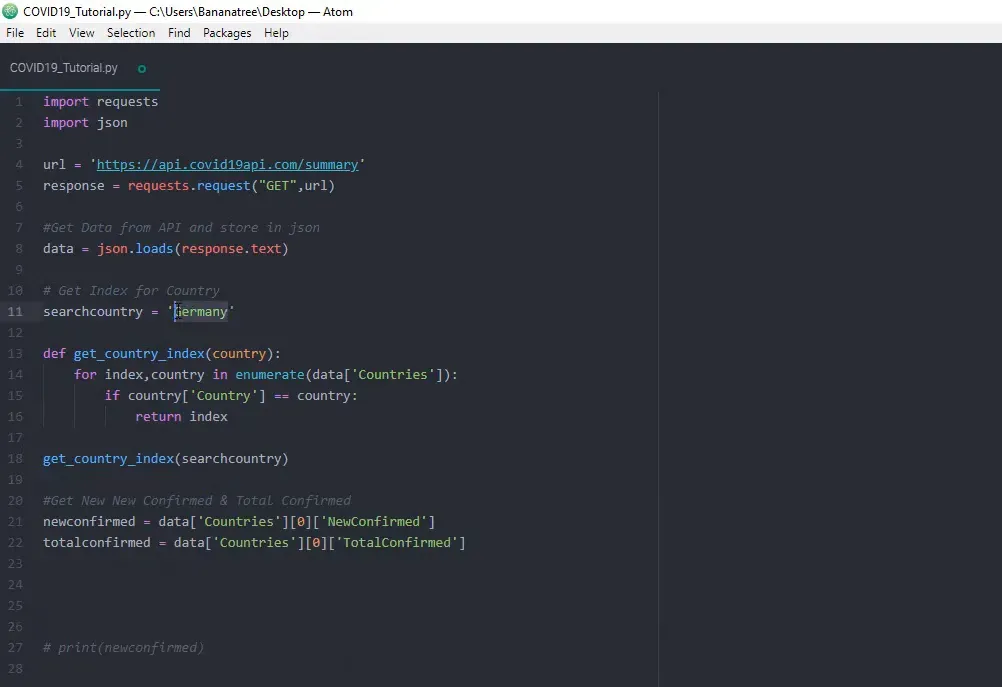
Task: Click line number 13 in the gutter
Action: click(x=16, y=354)
